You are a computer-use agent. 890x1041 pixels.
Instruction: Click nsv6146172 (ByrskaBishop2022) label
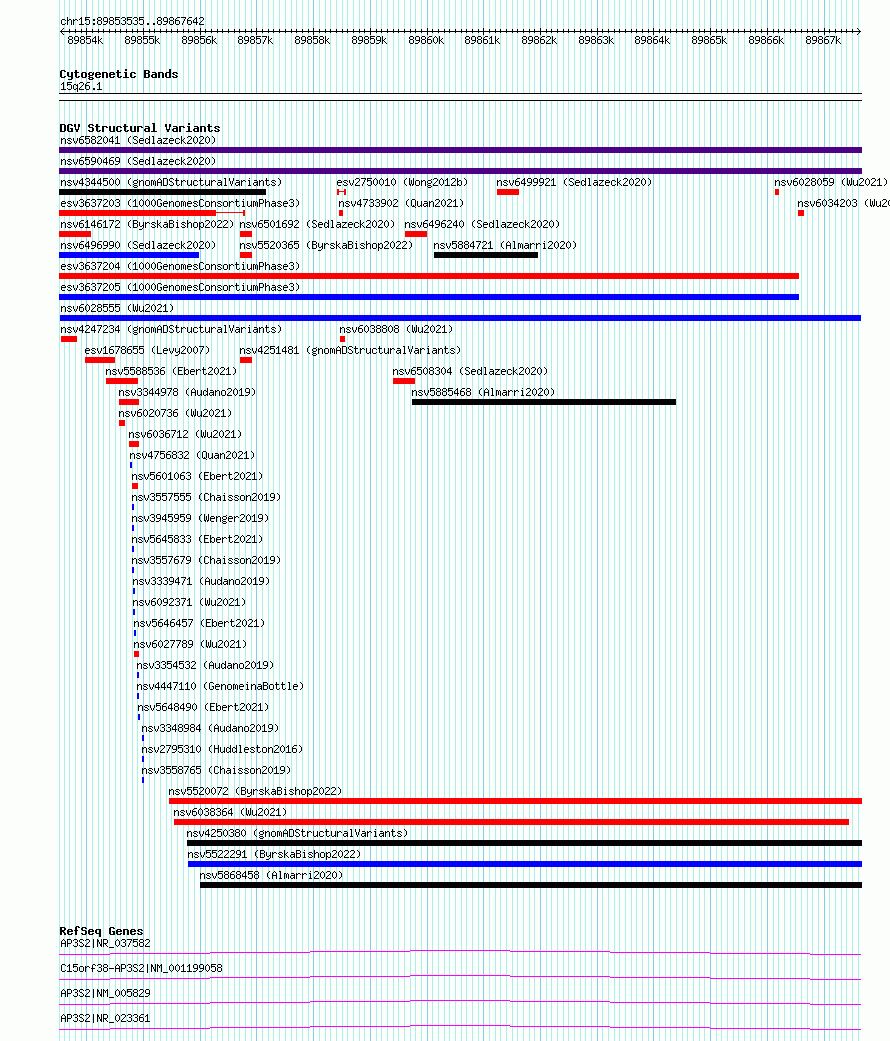[147, 224]
